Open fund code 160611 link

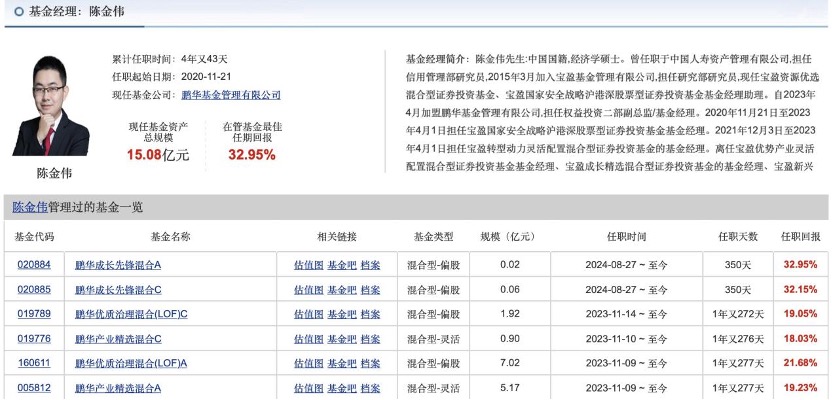34,363
